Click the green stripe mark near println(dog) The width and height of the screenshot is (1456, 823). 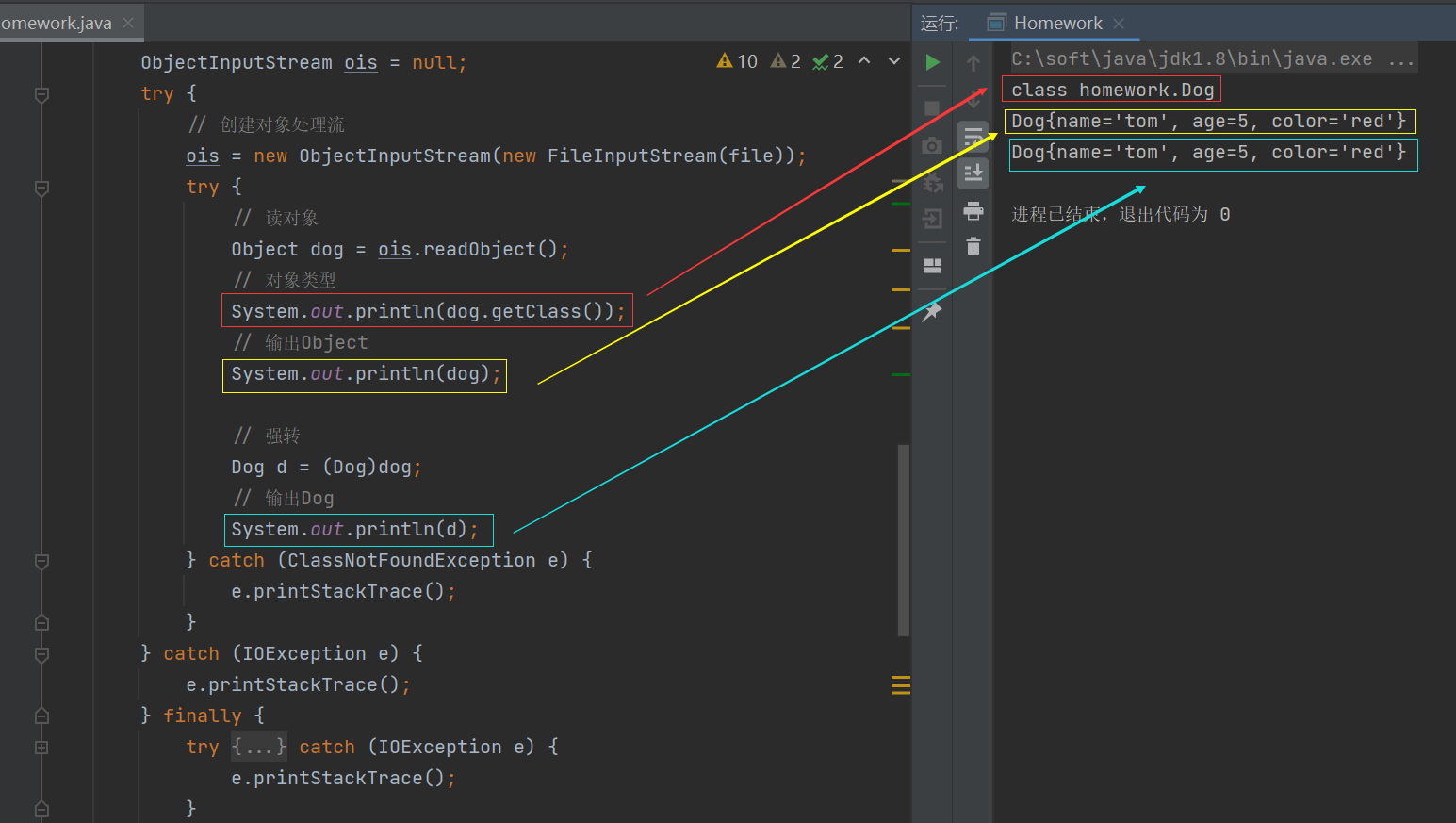click(x=901, y=374)
